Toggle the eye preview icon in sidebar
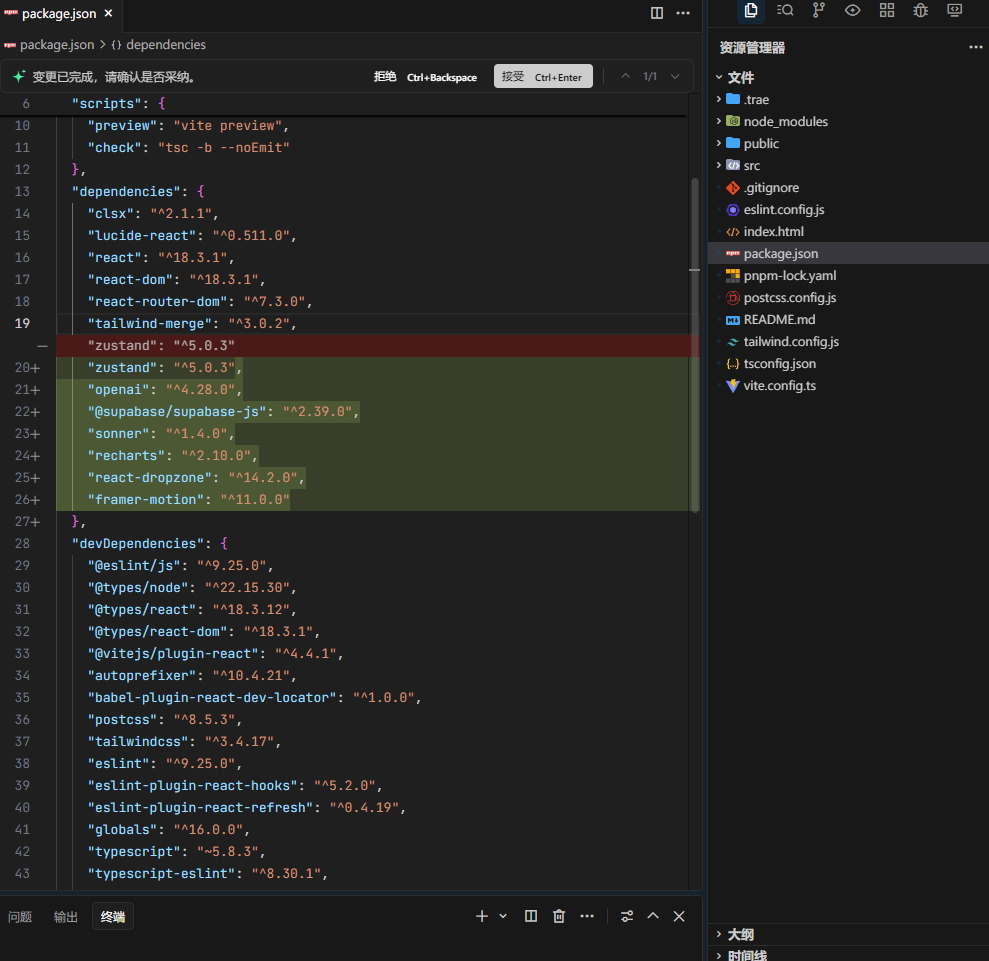Image resolution: width=989 pixels, height=961 pixels. click(853, 10)
